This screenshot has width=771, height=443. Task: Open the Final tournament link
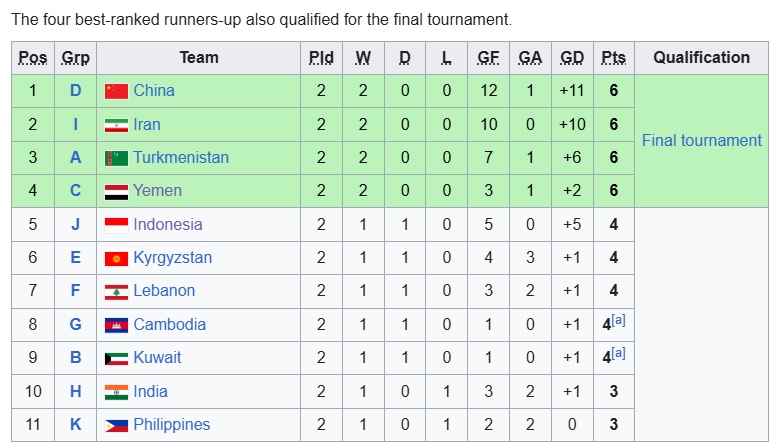pyautogui.click(x=702, y=141)
